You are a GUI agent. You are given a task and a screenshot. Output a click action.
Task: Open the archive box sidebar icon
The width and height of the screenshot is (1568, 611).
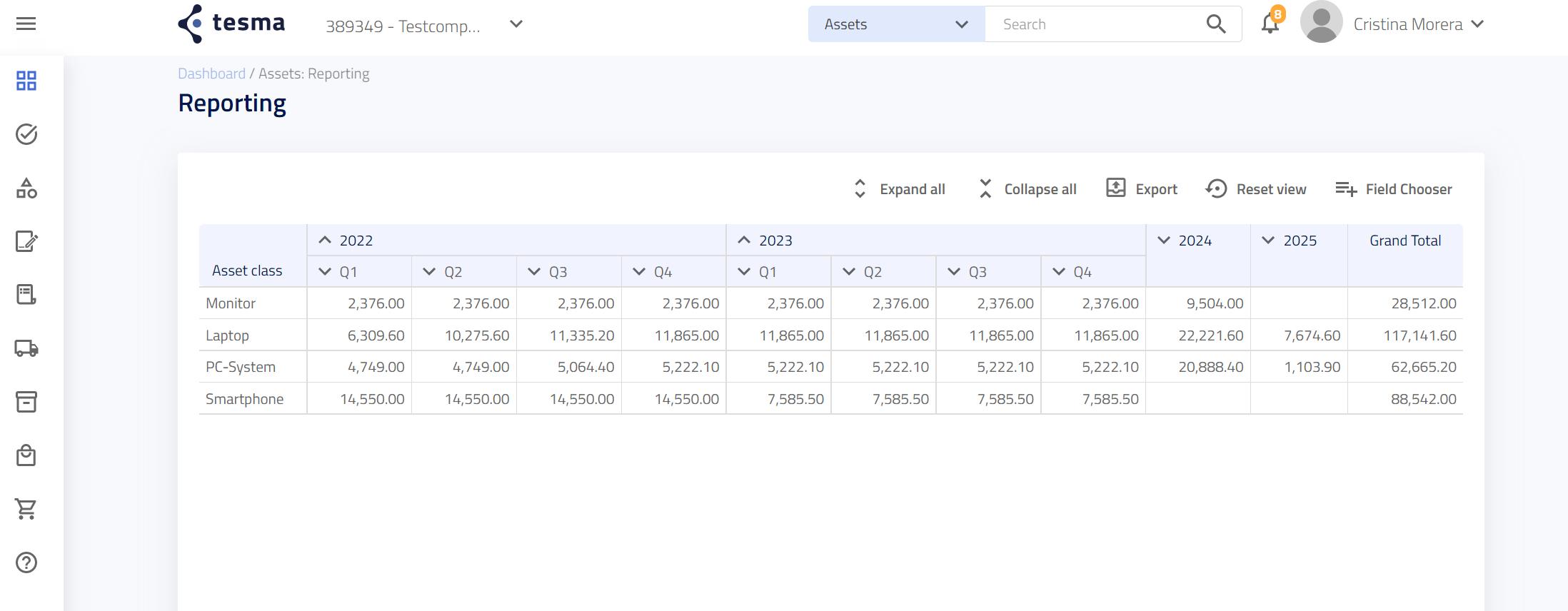point(26,402)
